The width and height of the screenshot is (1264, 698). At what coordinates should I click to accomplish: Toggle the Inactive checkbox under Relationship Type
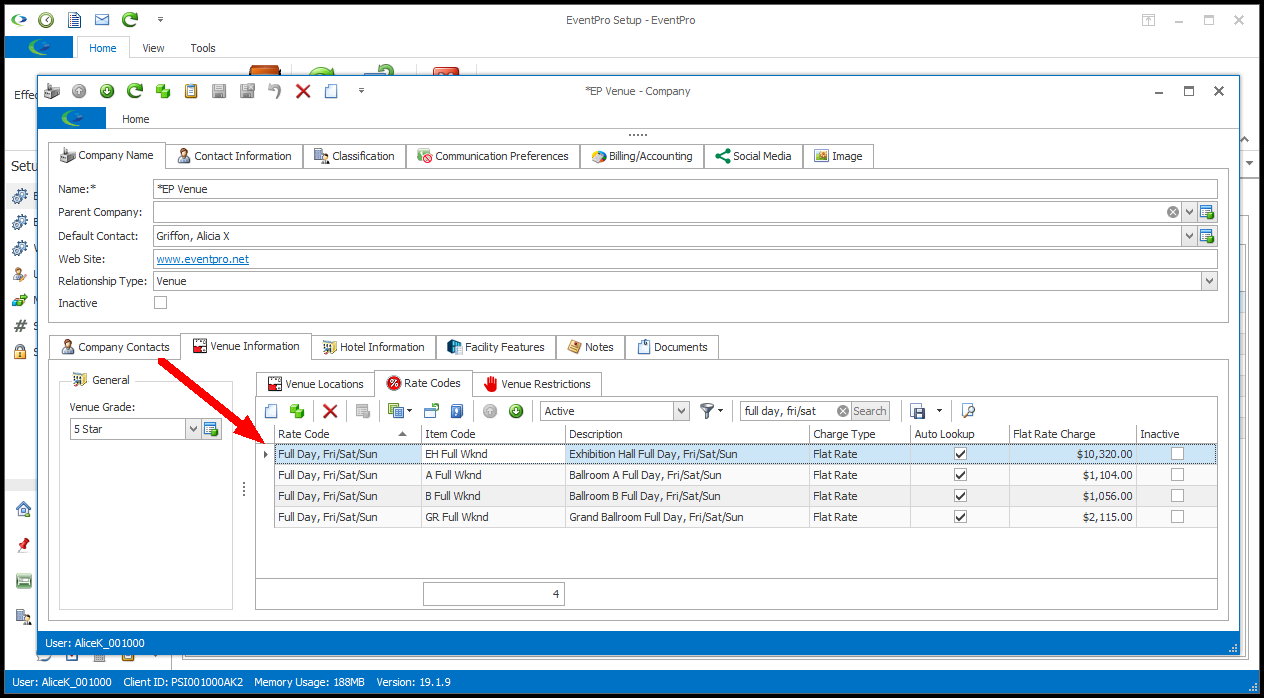(160, 303)
